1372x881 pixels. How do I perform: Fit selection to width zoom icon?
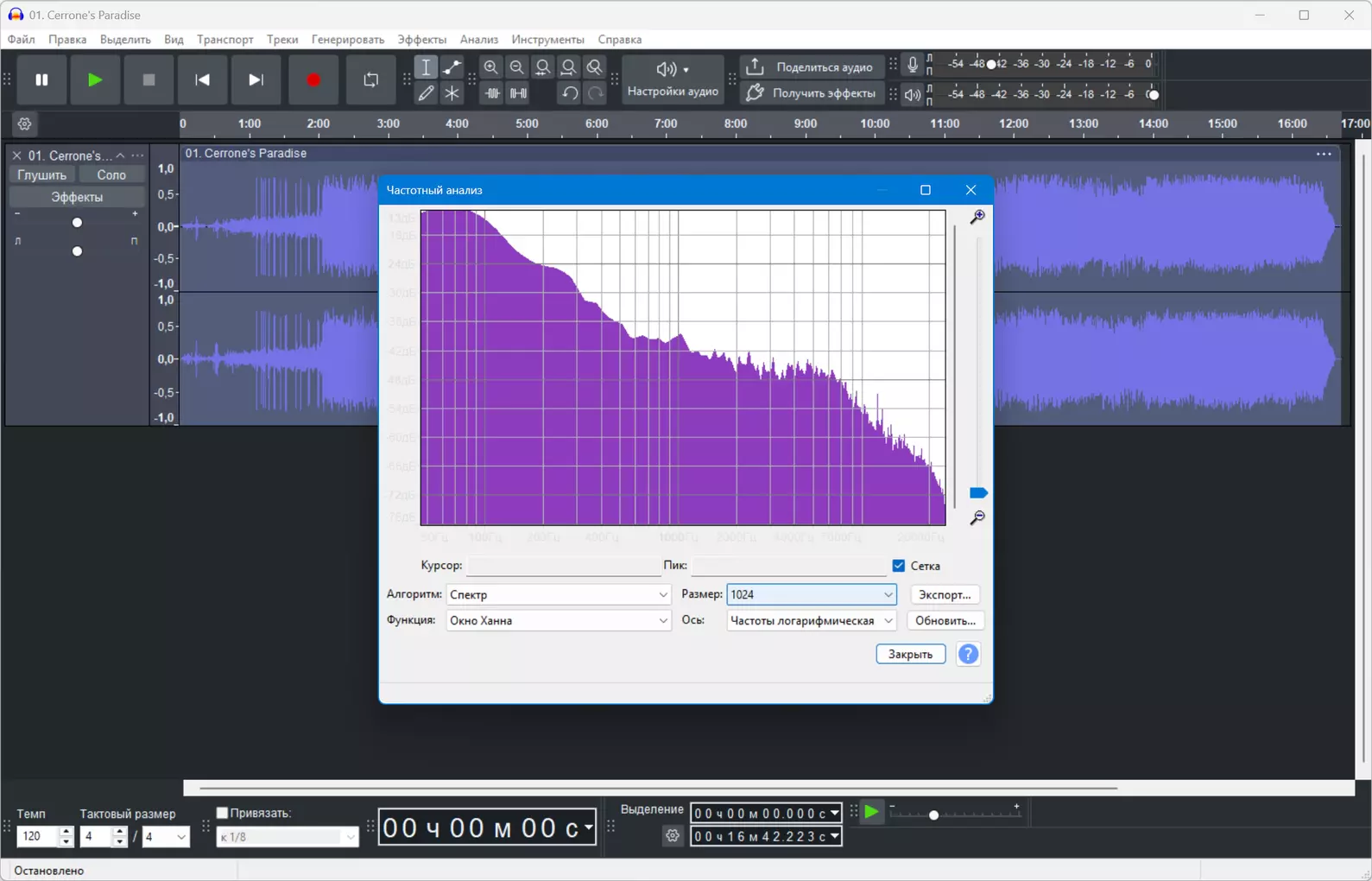click(542, 67)
